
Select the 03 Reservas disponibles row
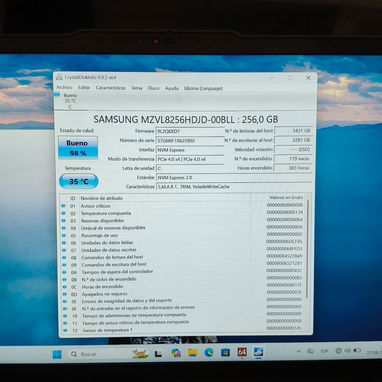point(182,221)
